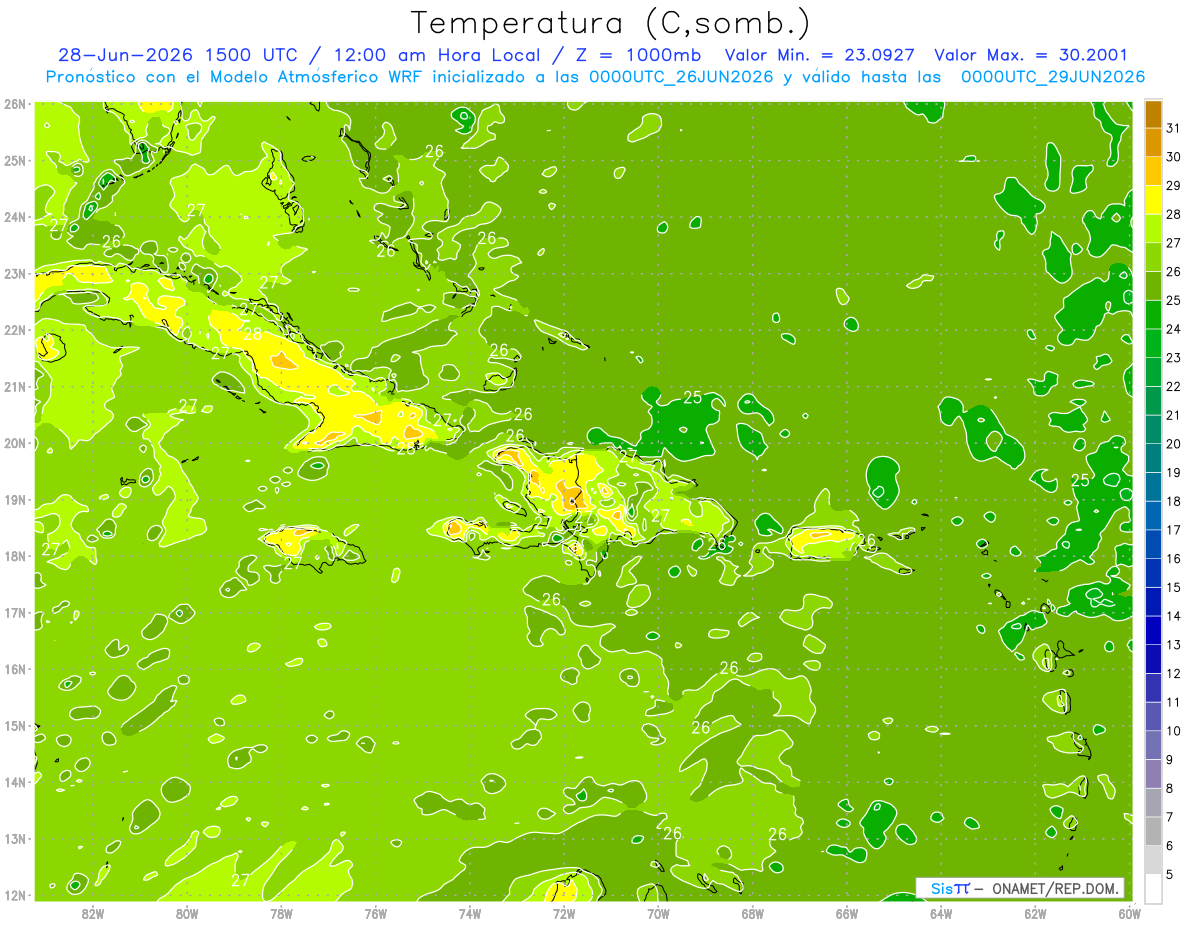Image resolution: width=1200 pixels, height=927 pixels.
Task: Click the latitude label "17N"
Action: tap(15, 612)
